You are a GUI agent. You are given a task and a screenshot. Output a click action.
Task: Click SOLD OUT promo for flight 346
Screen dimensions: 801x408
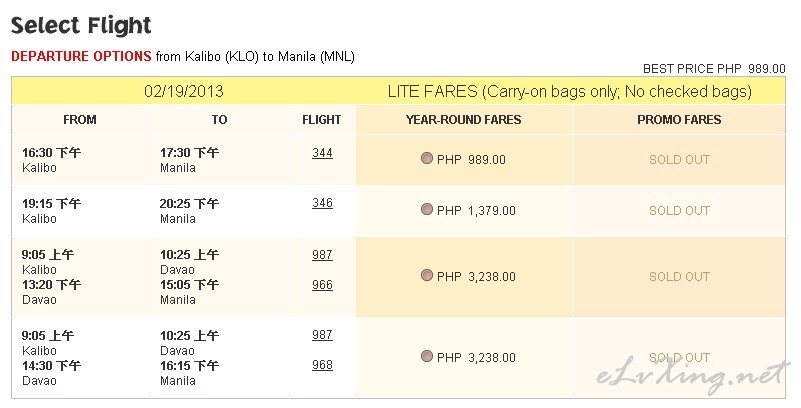(679, 210)
